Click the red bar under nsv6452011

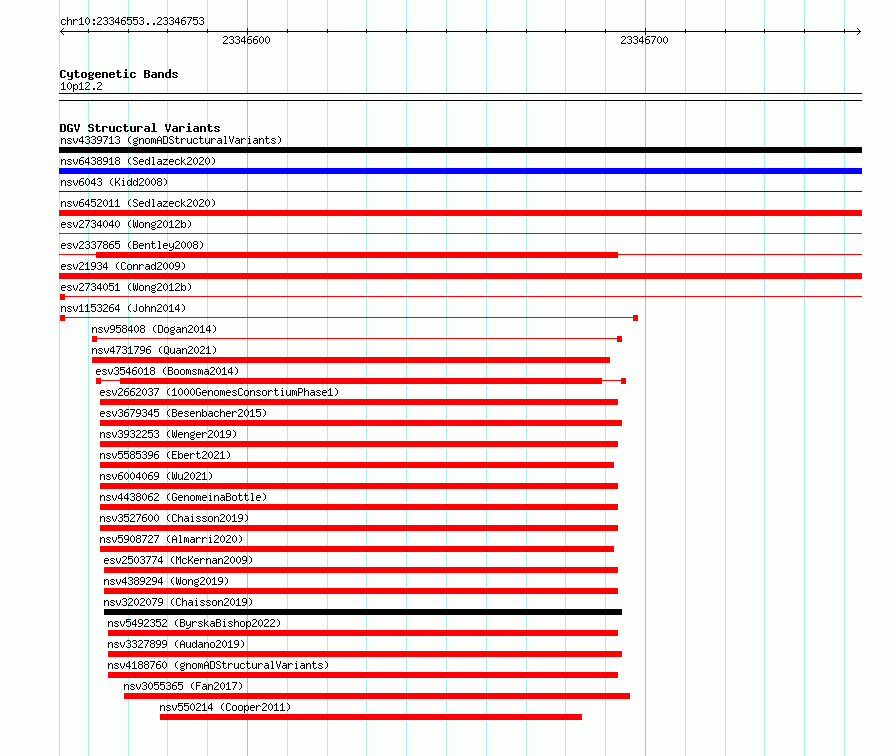[x=460, y=213]
